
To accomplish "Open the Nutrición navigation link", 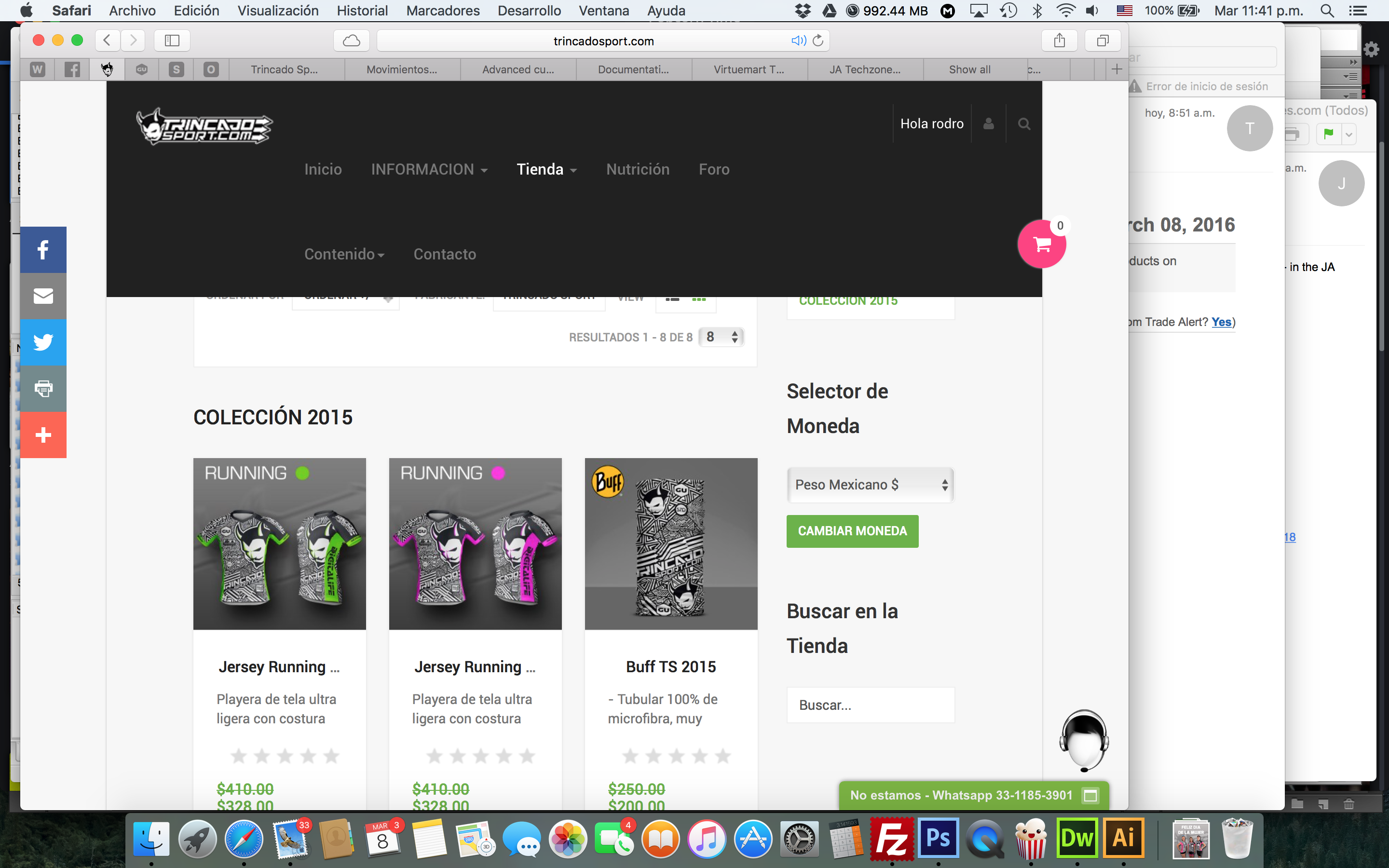I will (638, 169).
